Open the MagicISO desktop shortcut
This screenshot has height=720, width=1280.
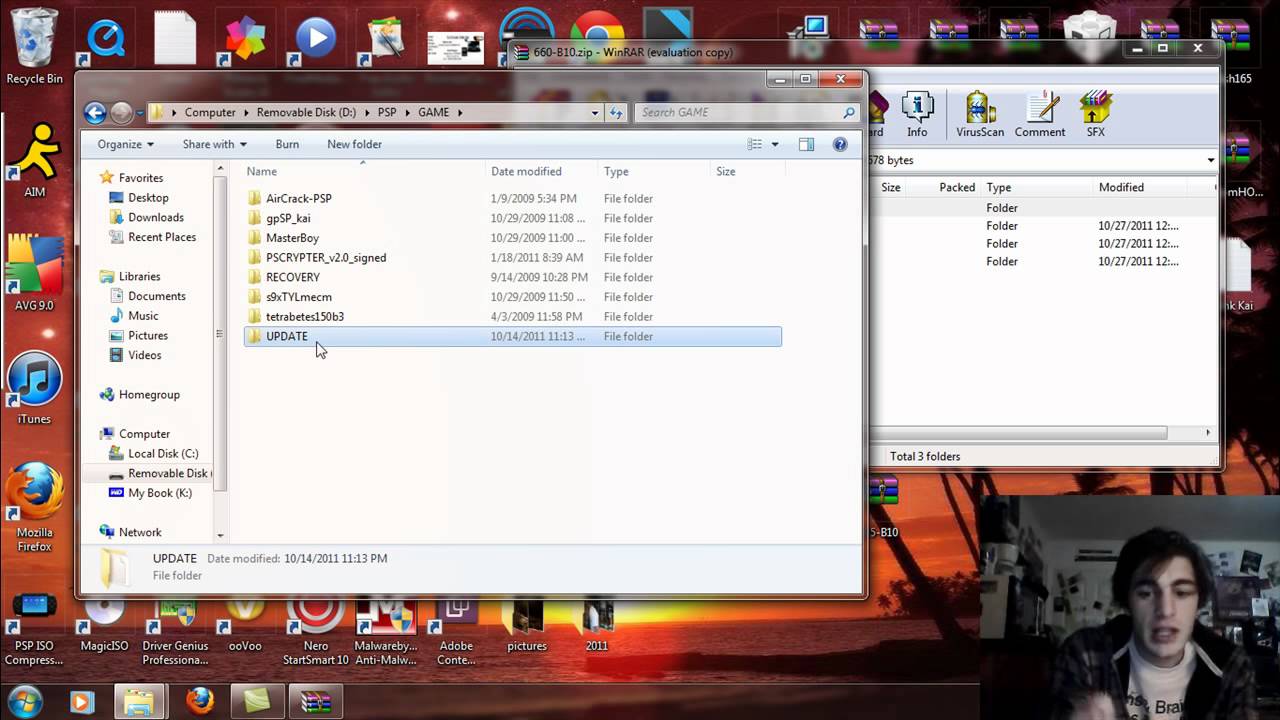[x=104, y=624]
